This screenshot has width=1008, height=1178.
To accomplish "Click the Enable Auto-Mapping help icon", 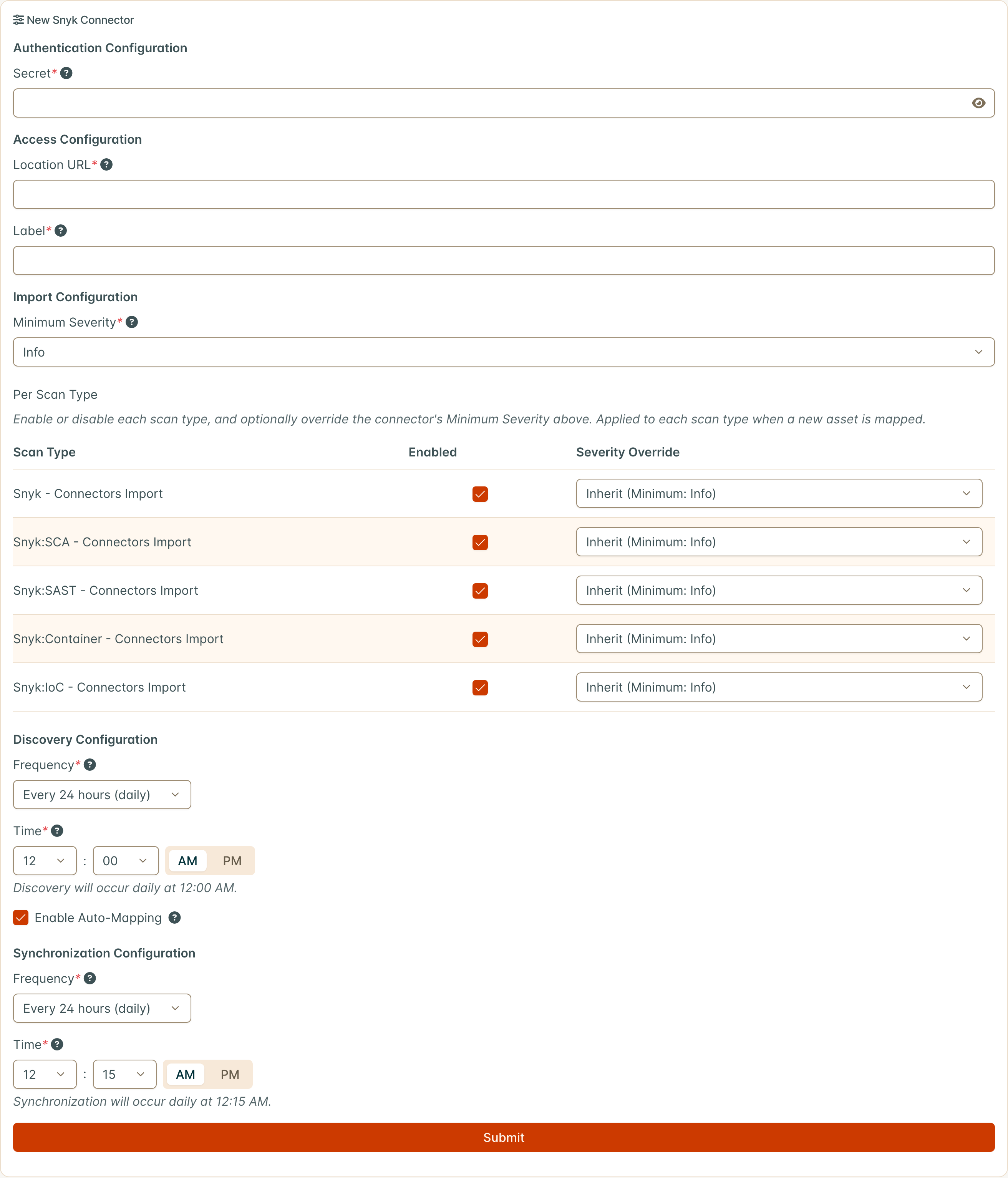I will pos(174,918).
